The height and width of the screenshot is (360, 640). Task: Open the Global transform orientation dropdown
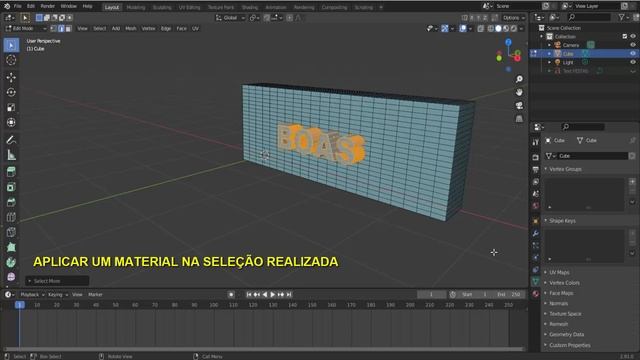click(231, 18)
